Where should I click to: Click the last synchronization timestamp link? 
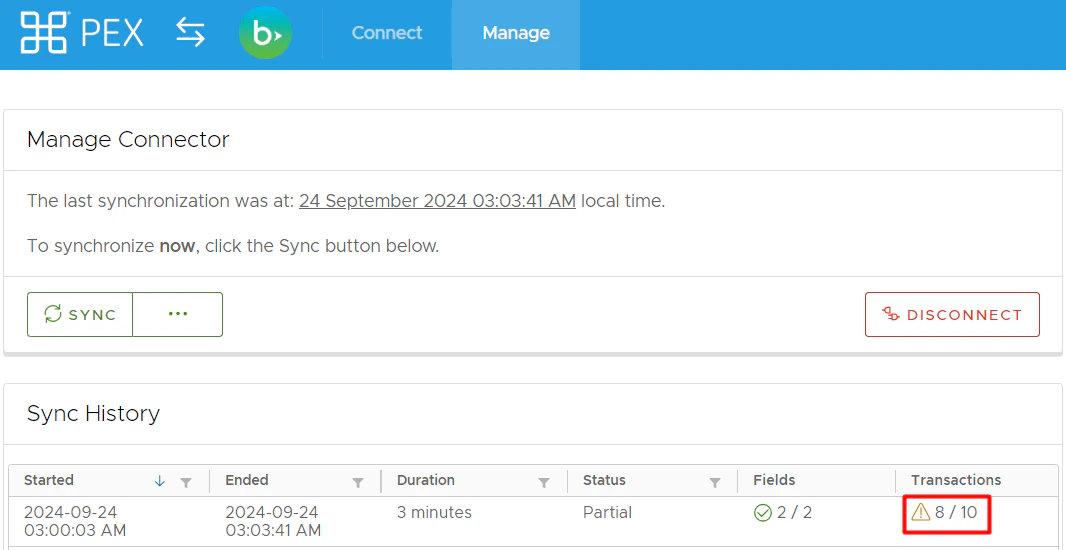(x=437, y=201)
